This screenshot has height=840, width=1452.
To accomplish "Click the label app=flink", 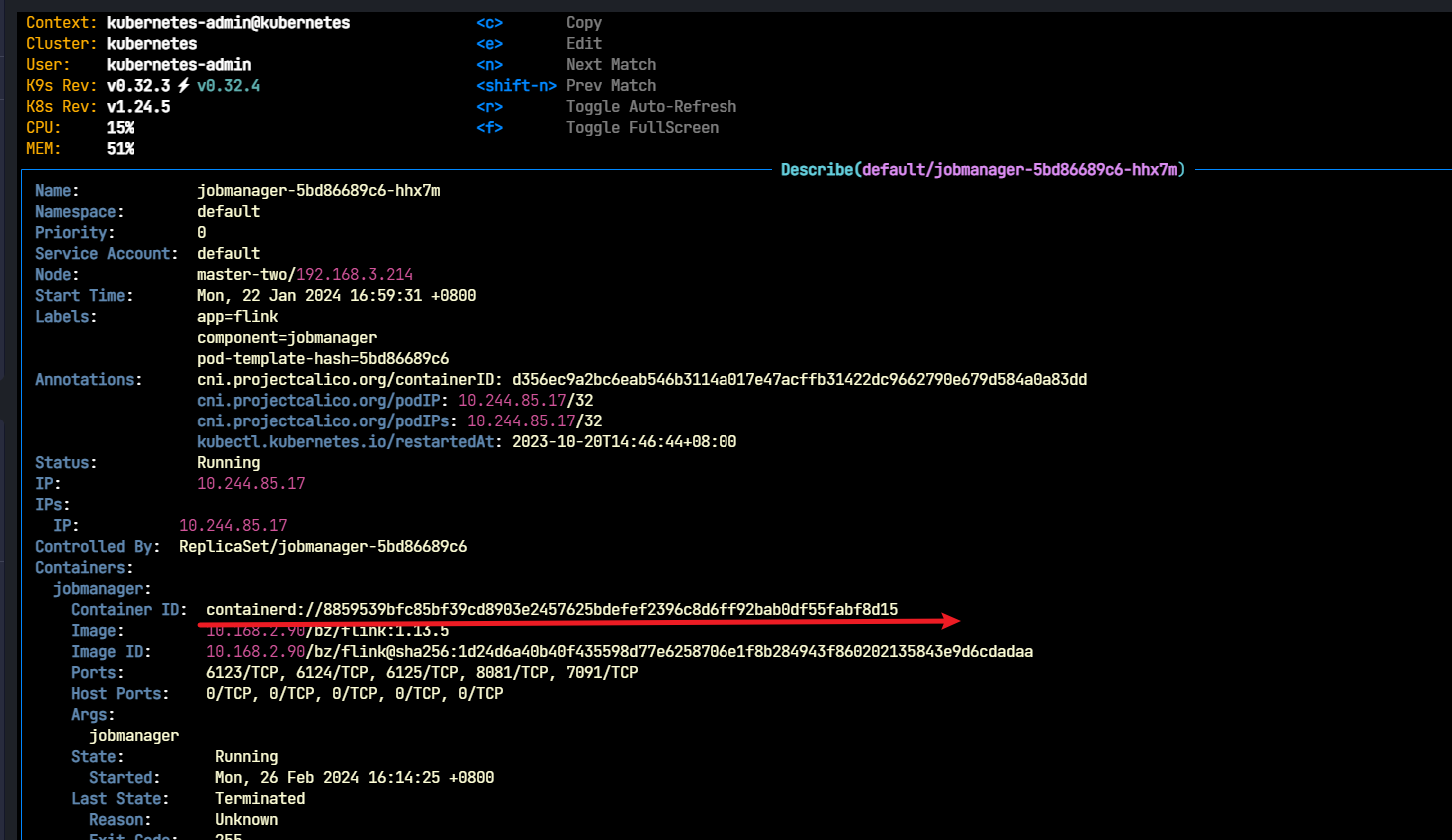I will 237,316.
